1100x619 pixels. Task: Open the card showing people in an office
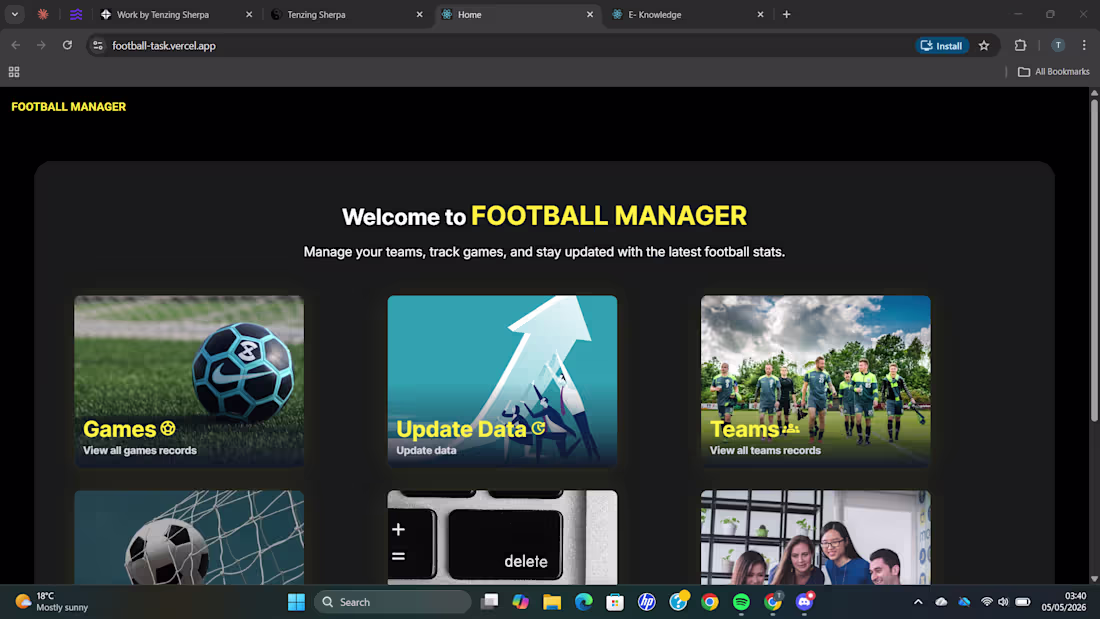(815, 538)
